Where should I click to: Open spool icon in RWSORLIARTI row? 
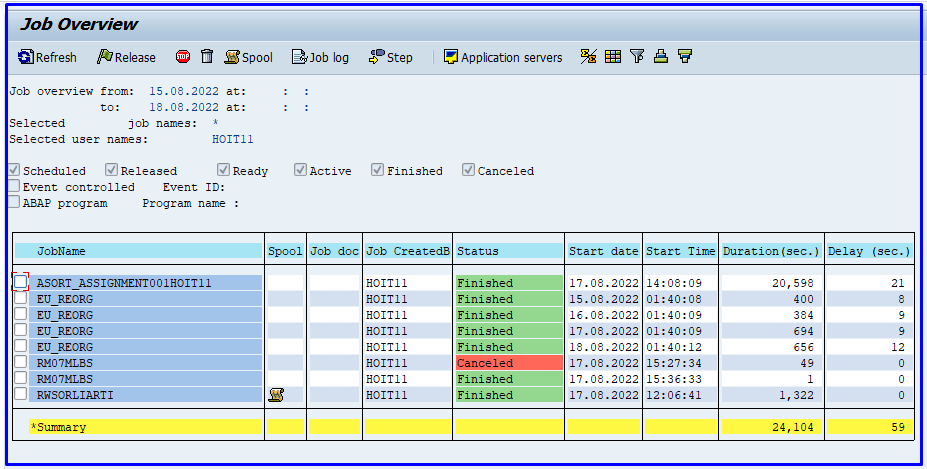(276, 395)
